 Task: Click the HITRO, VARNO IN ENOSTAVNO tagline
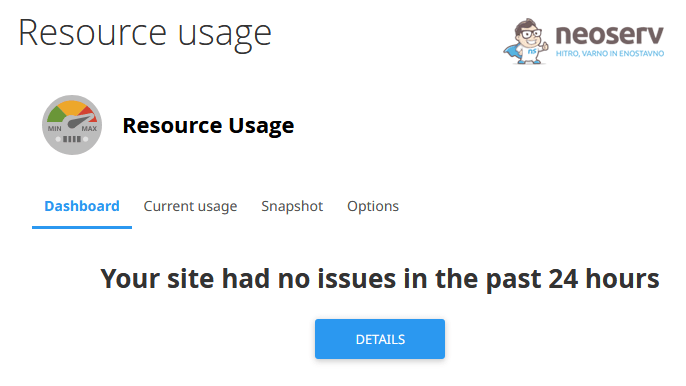click(610, 53)
